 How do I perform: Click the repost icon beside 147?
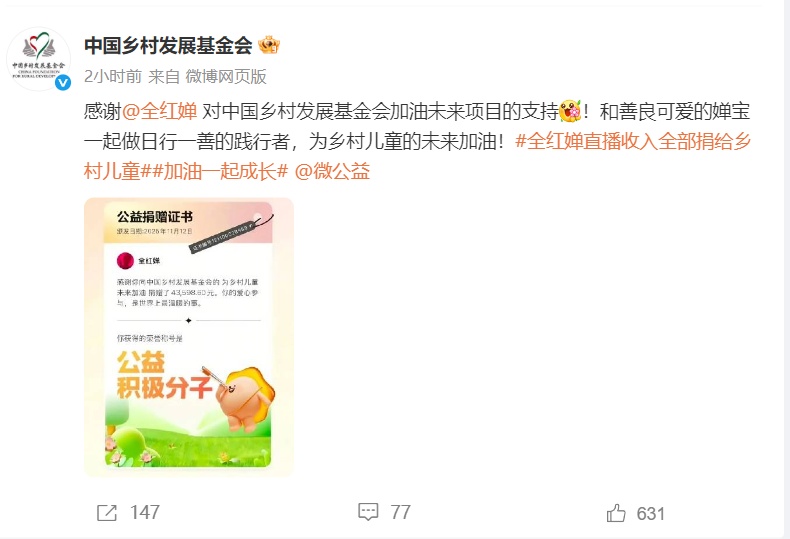(107, 513)
